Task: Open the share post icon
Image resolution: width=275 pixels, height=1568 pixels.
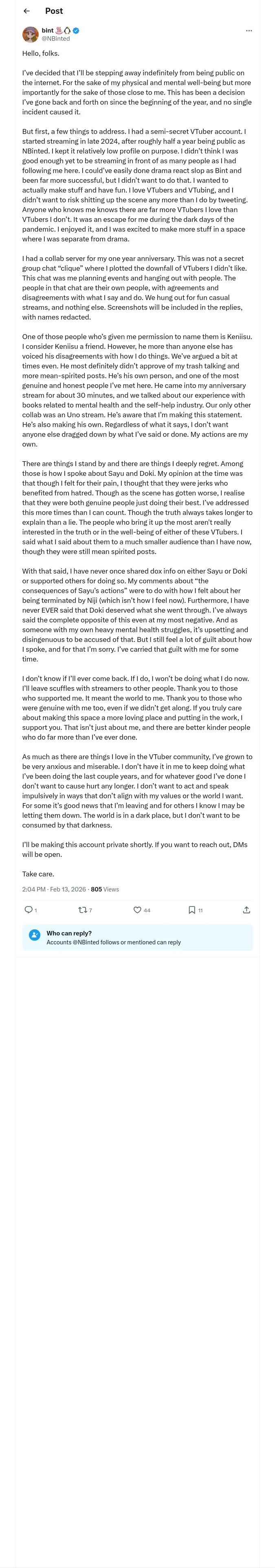Action: 246,909
